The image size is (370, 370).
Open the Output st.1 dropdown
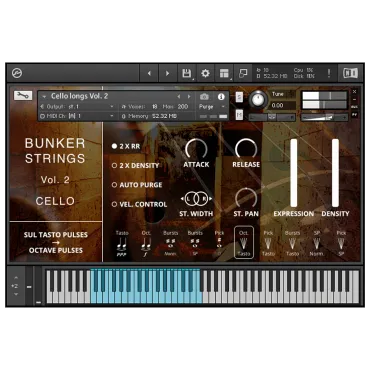coord(77,107)
